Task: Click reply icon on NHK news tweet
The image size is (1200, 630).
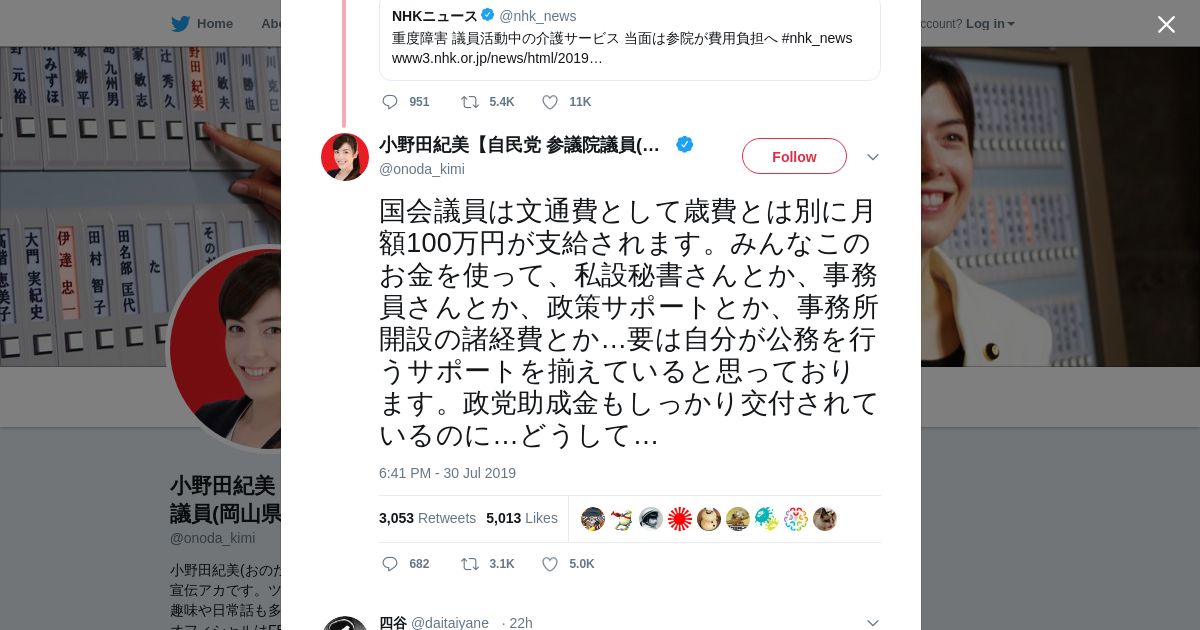Action: [390, 102]
